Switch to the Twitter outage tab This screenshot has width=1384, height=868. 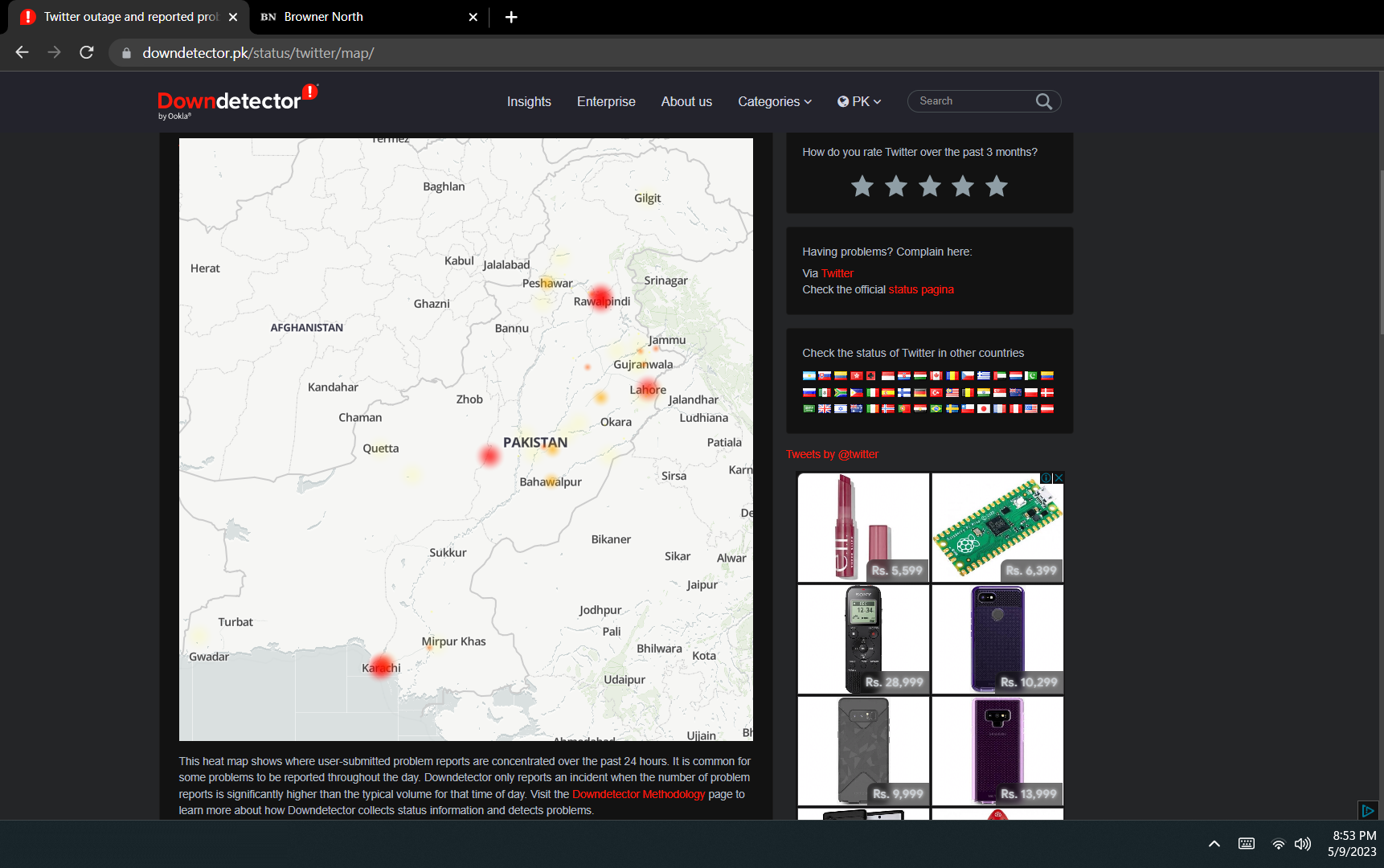coord(129,17)
